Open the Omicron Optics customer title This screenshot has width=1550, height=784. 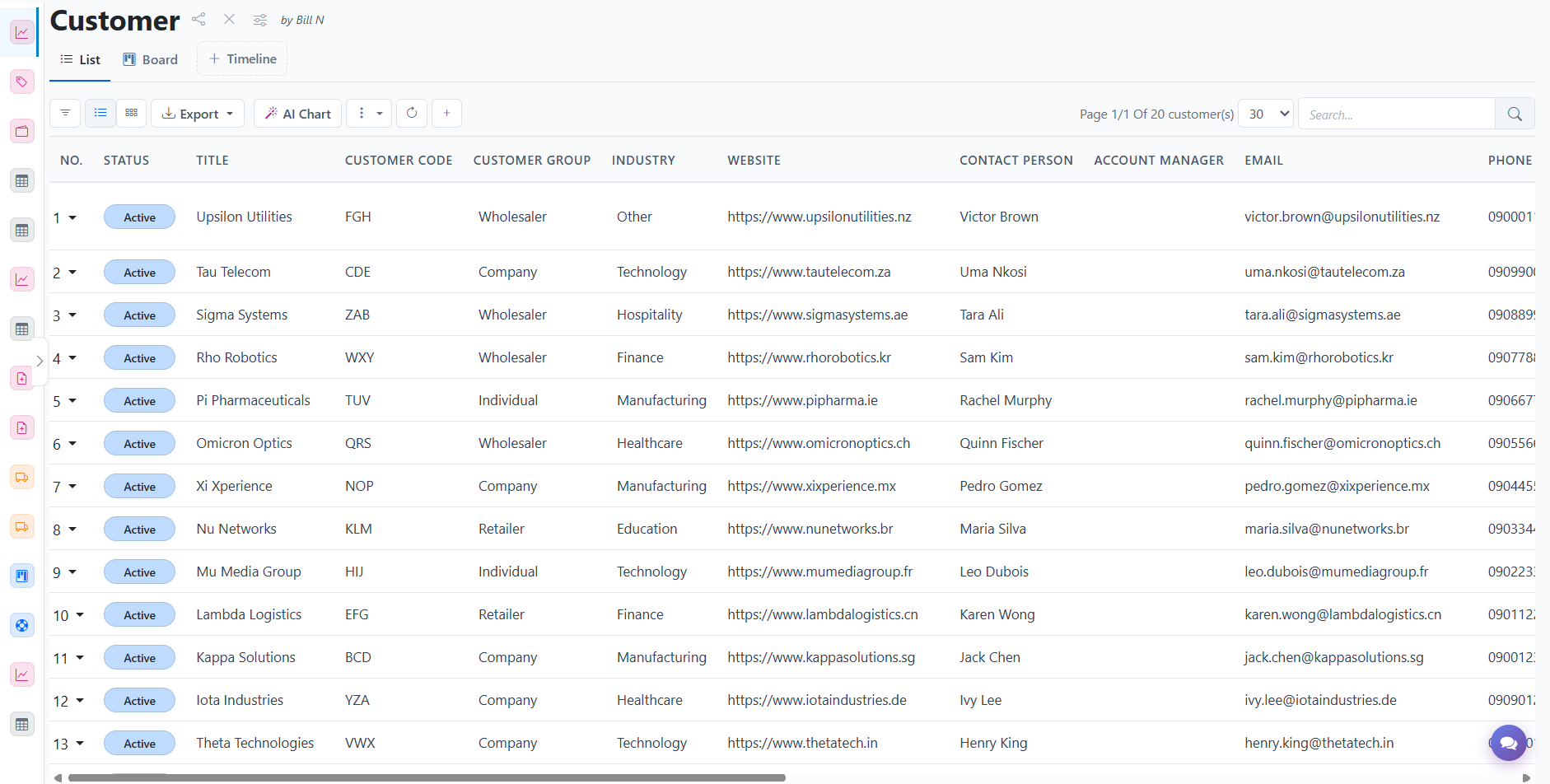(244, 443)
